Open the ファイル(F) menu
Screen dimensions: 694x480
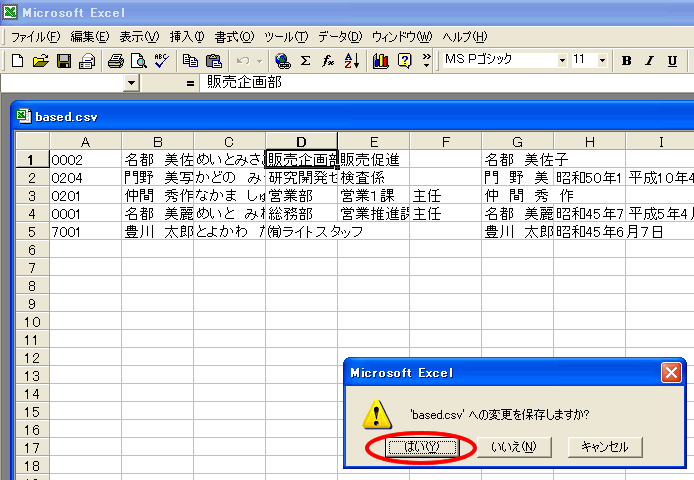35,37
